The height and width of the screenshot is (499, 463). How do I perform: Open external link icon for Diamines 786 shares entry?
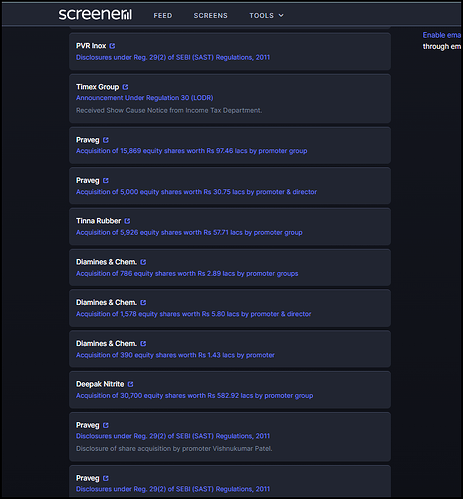[143, 262]
